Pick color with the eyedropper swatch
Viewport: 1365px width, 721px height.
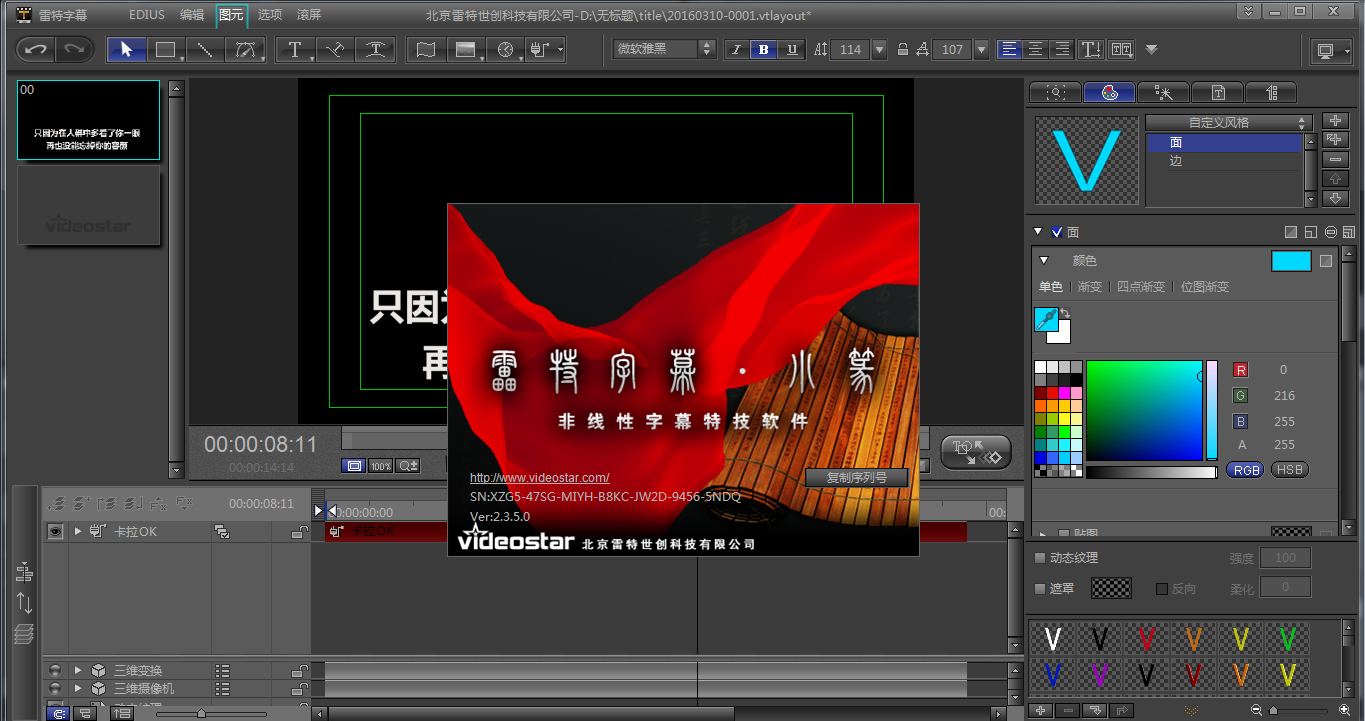pos(1046,319)
